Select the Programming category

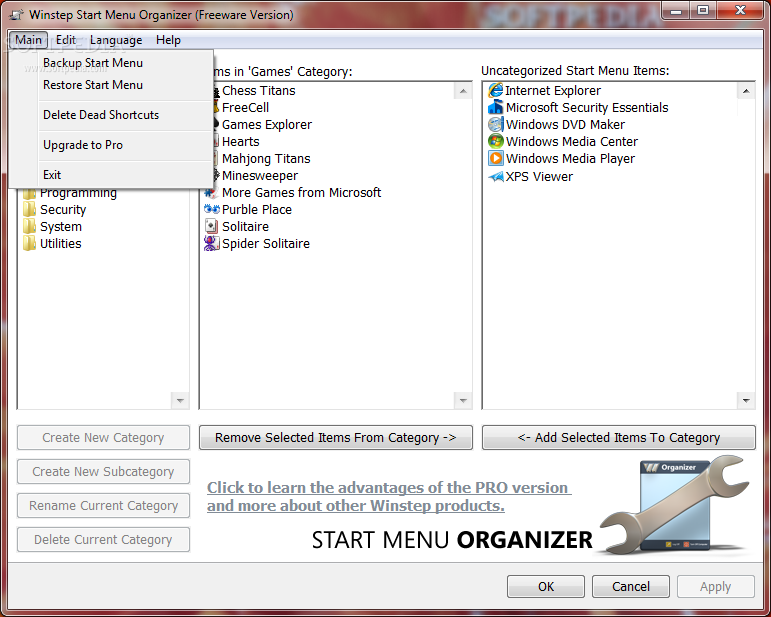[x=79, y=193]
